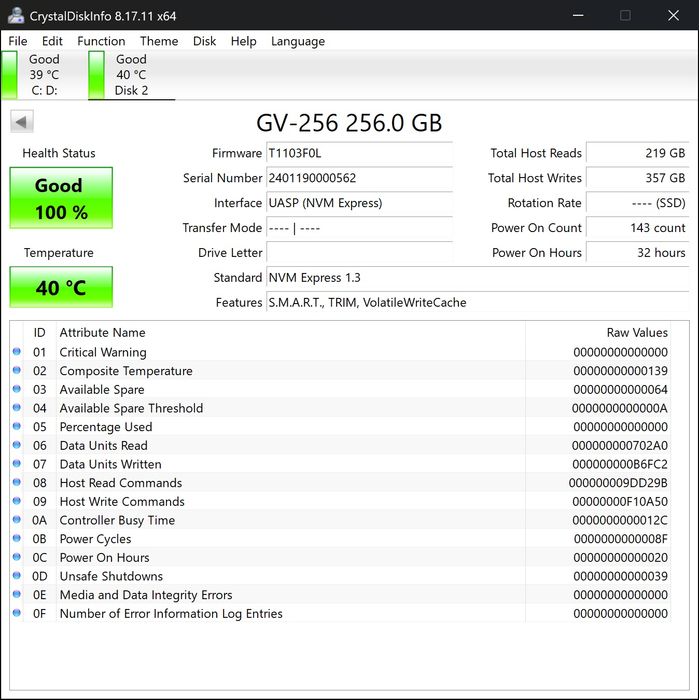Click the status dot for Available Spare Threshold
This screenshot has width=699, height=700.
[17, 408]
